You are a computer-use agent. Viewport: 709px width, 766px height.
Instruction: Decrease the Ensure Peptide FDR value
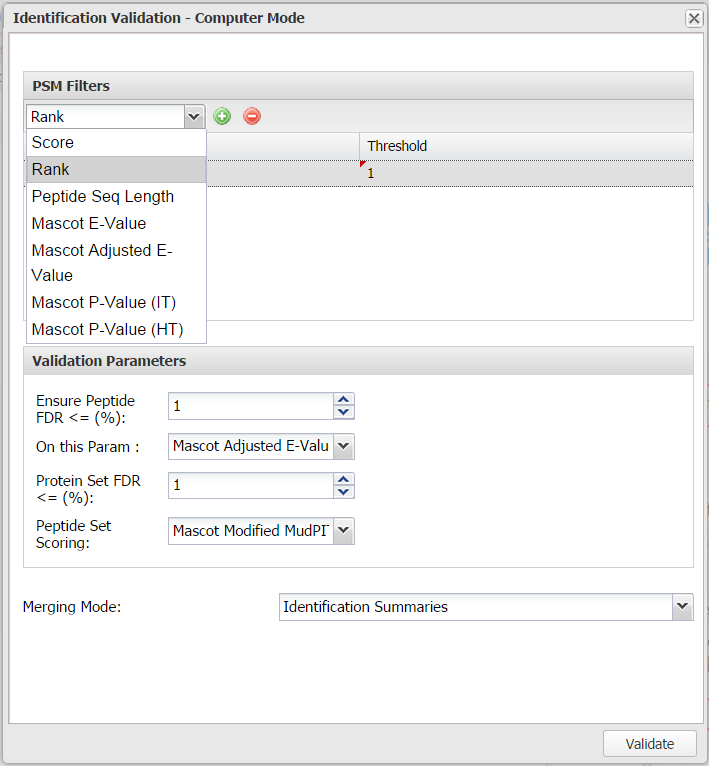point(344,412)
